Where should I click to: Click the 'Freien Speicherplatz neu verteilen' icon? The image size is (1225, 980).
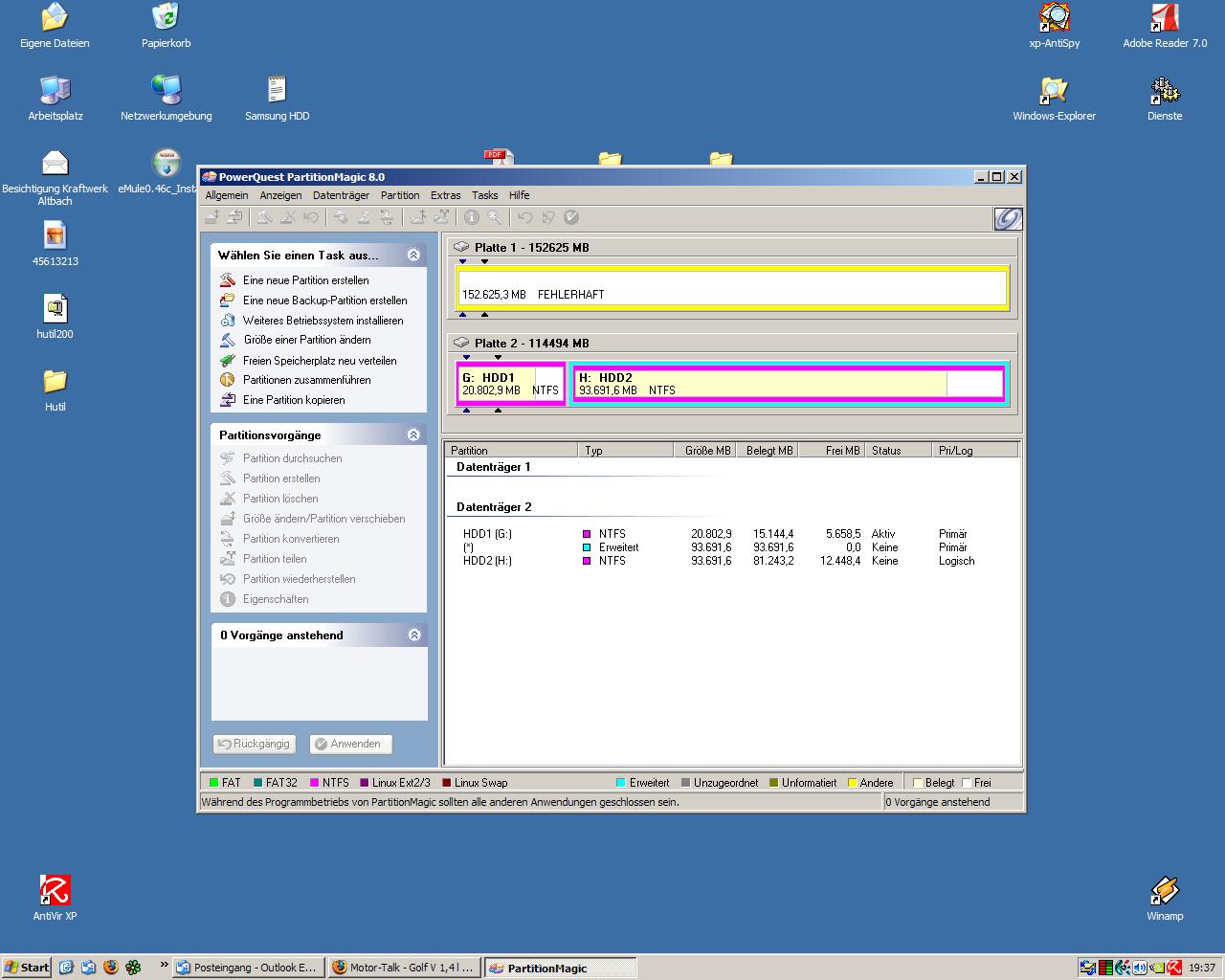point(228,361)
